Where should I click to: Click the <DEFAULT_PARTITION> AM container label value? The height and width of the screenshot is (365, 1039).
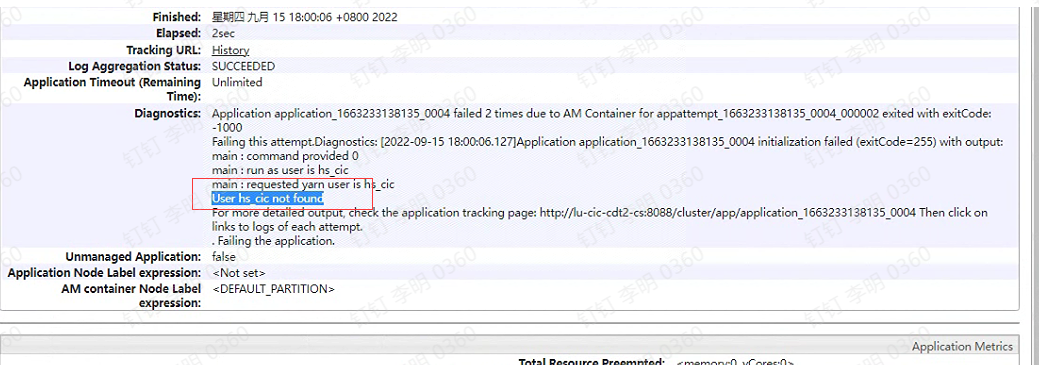click(274, 289)
